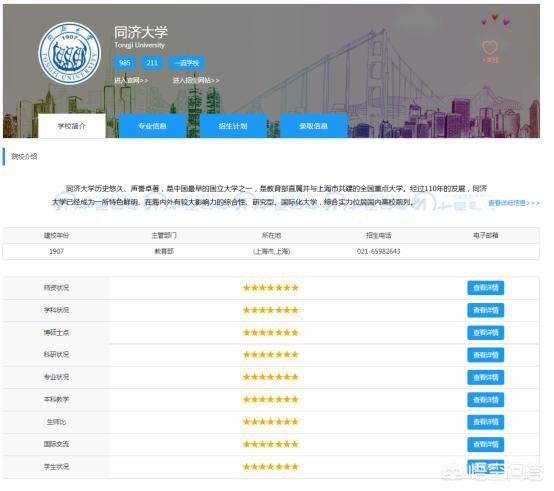Click 查看详情 for 博硕士点 row
The image size is (554, 491).
[485, 333]
